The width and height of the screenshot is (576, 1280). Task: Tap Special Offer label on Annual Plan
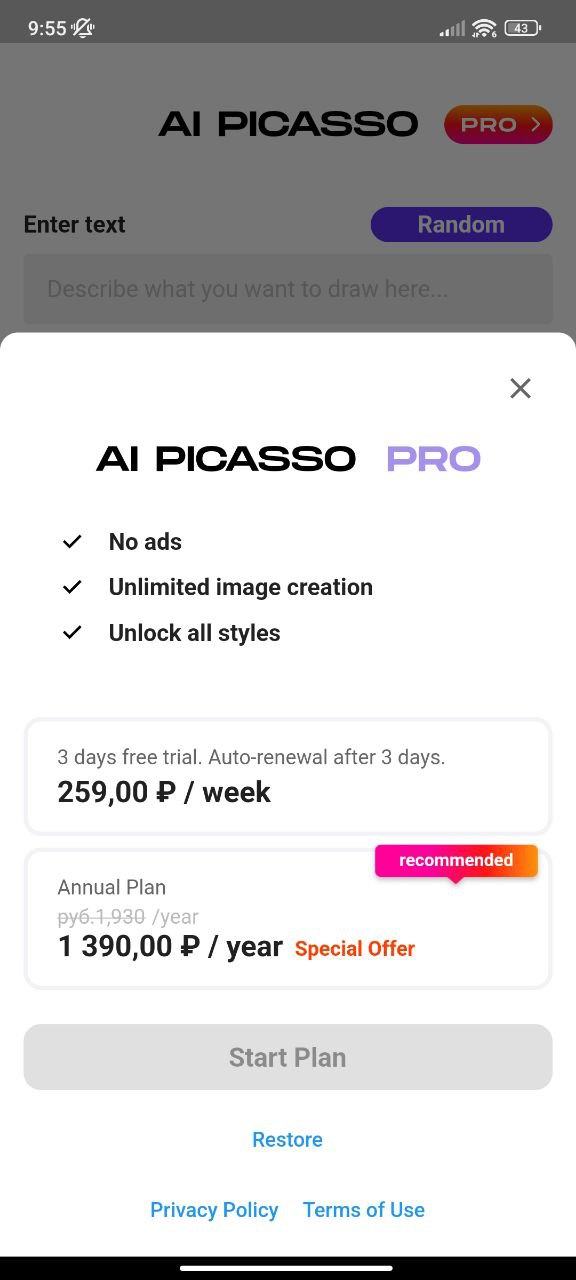[354, 949]
